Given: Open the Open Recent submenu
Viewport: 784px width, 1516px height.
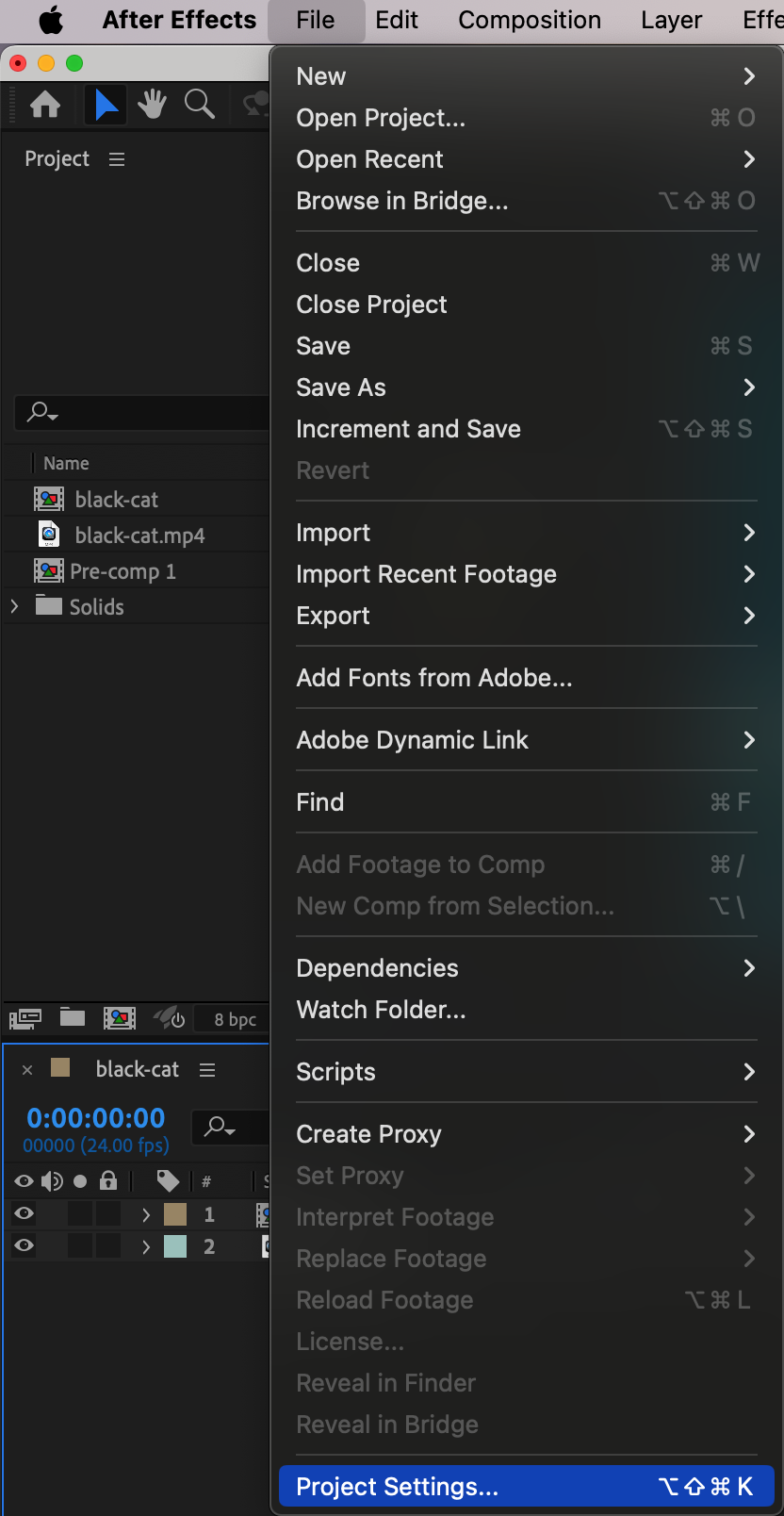Looking at the screenshot, I should [527, 159].
